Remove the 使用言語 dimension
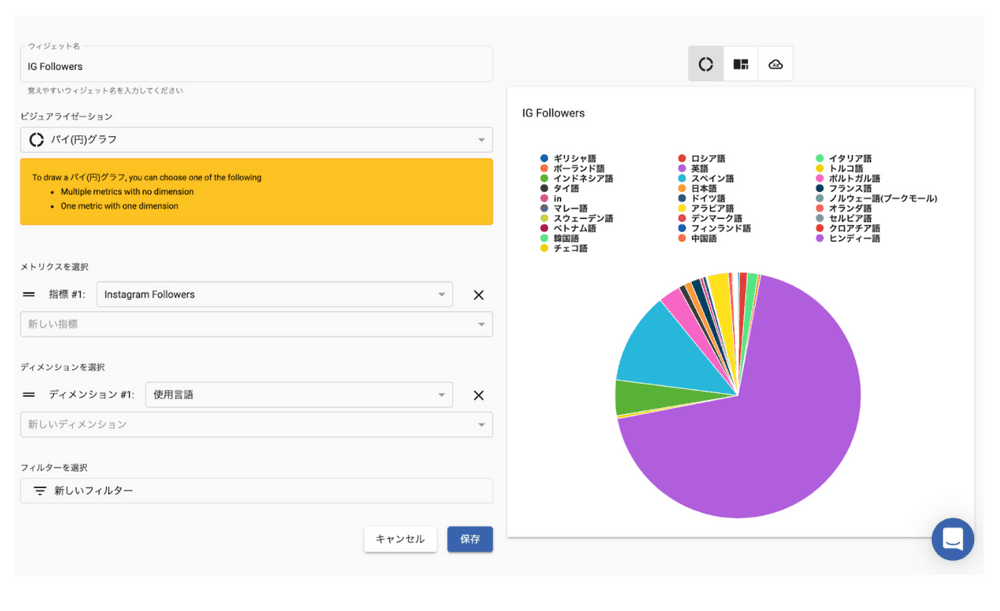This screenshot has width=1000, height=611. coord(478,395)
